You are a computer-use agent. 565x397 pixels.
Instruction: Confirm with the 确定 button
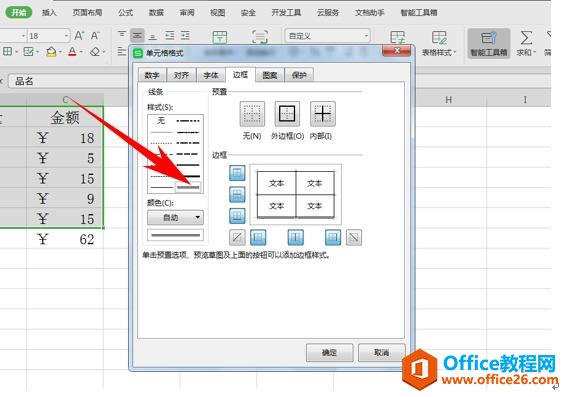pyautogui.click(x=329, y=352)
